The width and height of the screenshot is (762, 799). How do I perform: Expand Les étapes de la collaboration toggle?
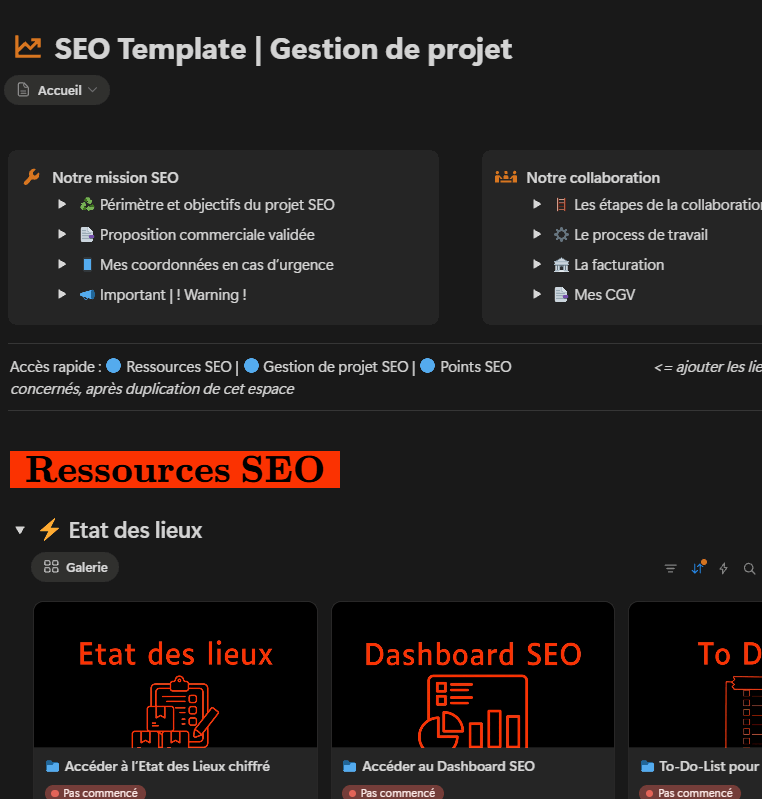pyautogui.click(x=537, y=204)
